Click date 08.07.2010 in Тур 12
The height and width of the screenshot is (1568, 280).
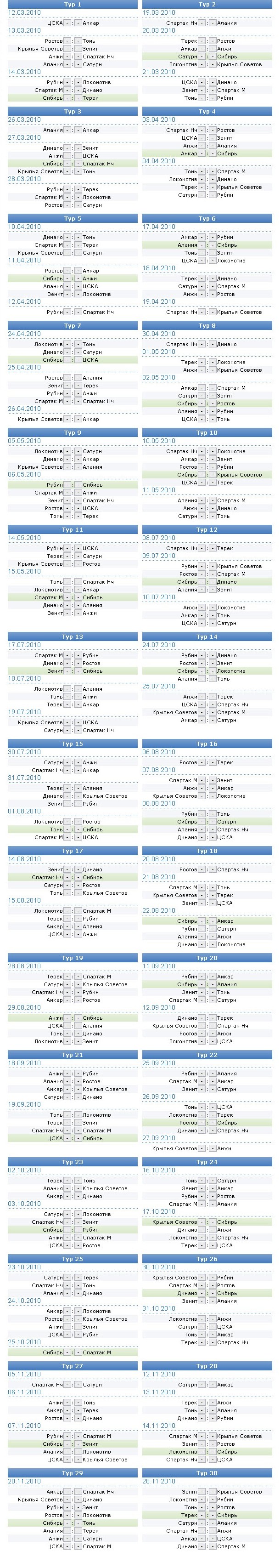tap(158, 538)
